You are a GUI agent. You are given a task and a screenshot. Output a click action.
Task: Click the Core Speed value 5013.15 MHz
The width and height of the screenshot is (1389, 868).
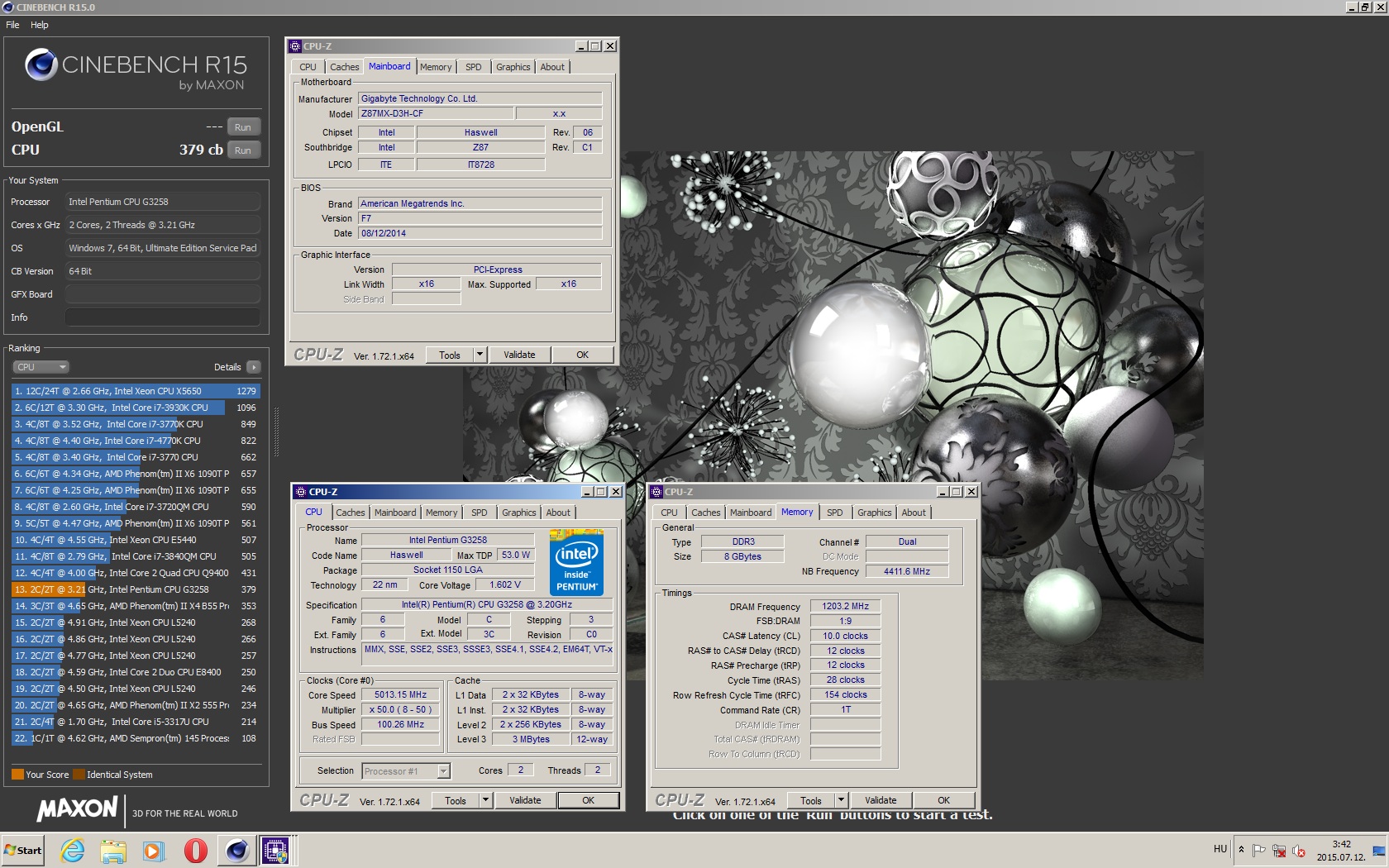pyautogui.click(x=400, y=695)
